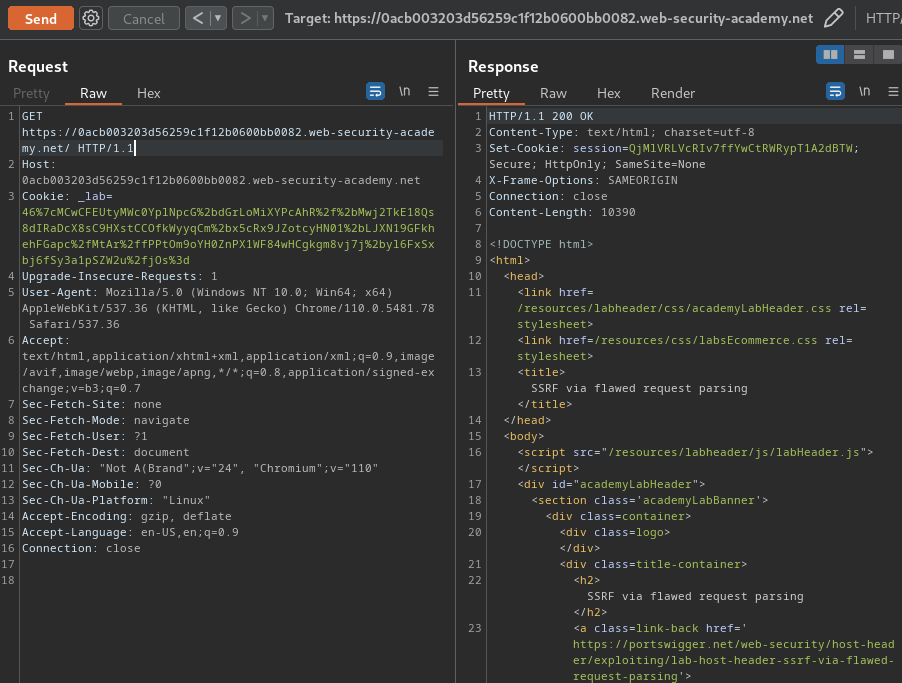Click the orange Send button
The image size is (902, 683).
(x=41, y=18)
